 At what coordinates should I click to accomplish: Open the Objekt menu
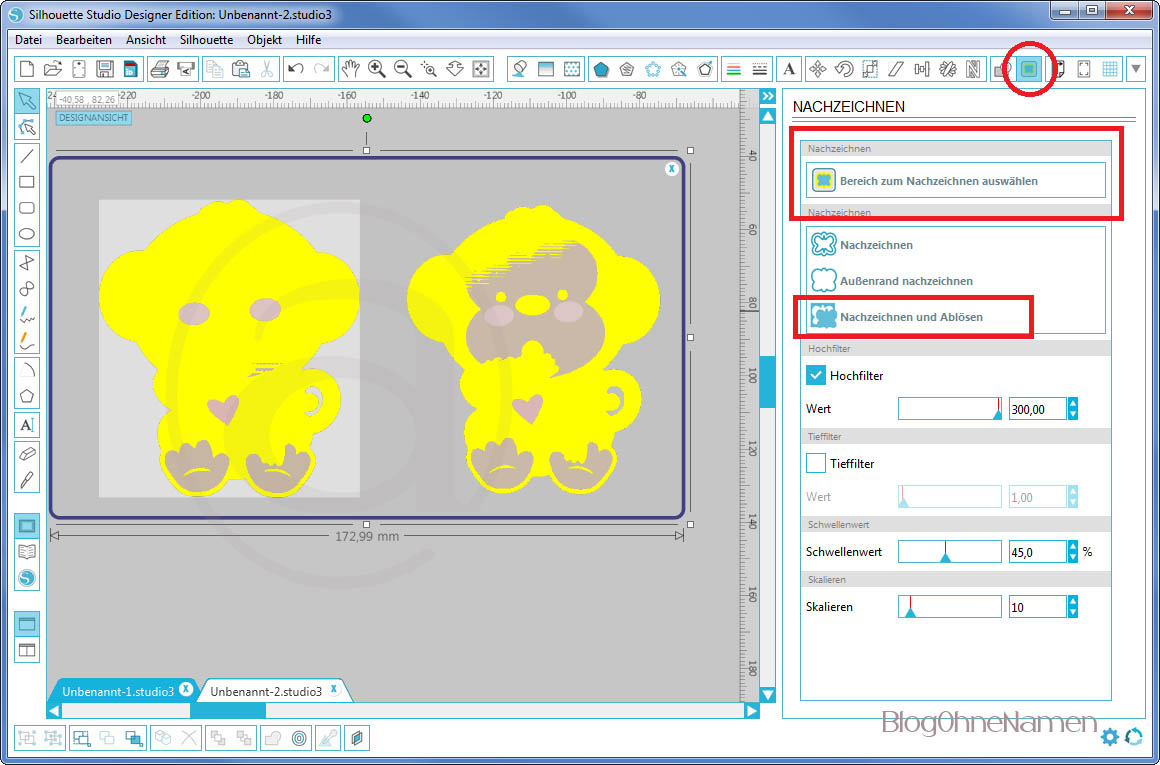264,40
